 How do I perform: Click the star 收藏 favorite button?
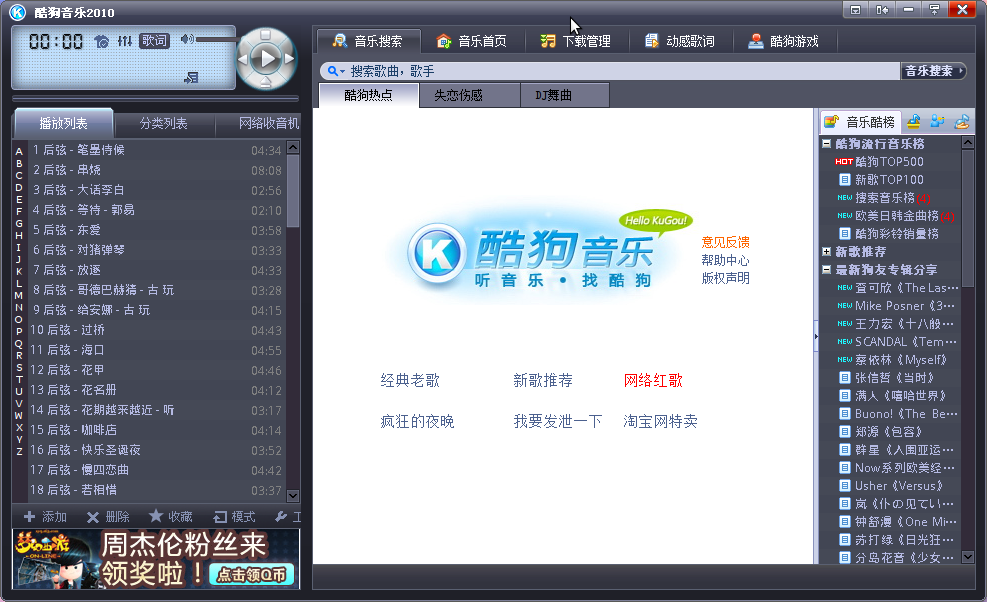tap(171, 517)
